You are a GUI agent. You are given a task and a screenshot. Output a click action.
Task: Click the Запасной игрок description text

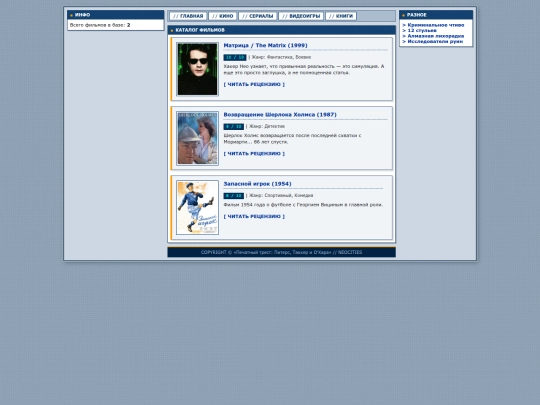tap(303, 205)
